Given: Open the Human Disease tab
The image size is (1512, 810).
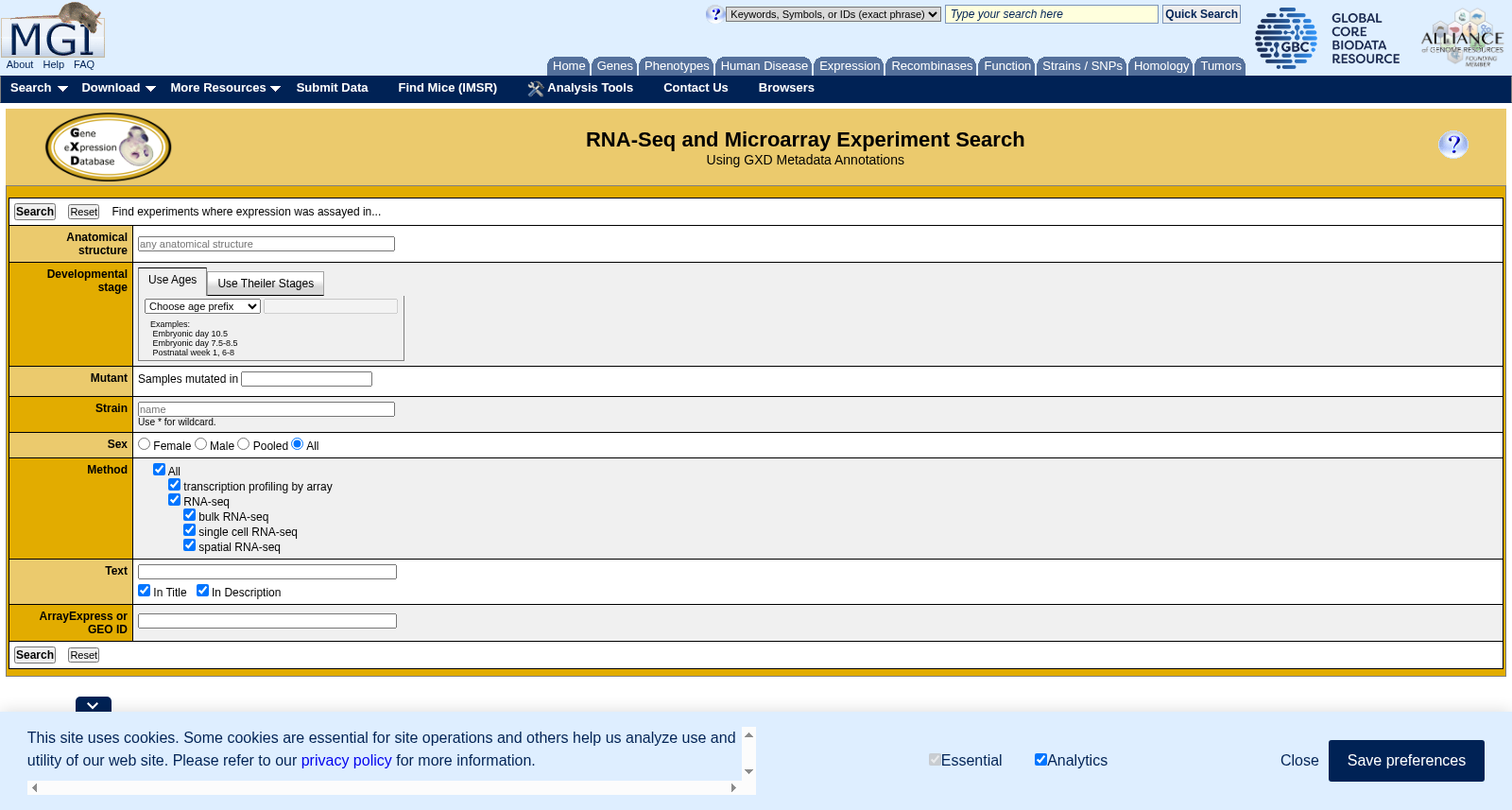Looking at the screenshot, I should (765, 66).
